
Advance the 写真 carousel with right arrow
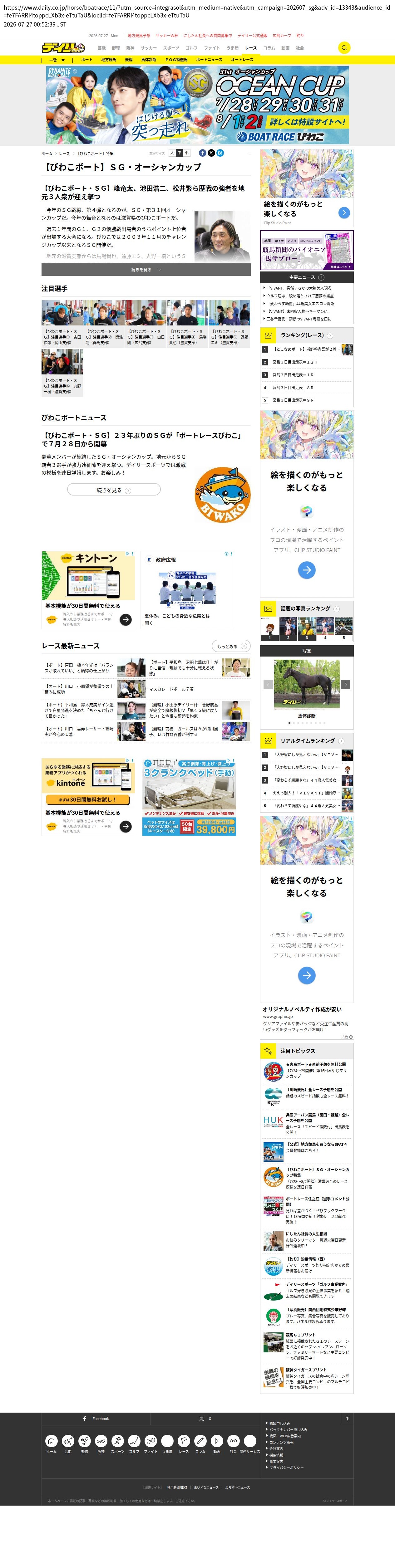(346, 685)
